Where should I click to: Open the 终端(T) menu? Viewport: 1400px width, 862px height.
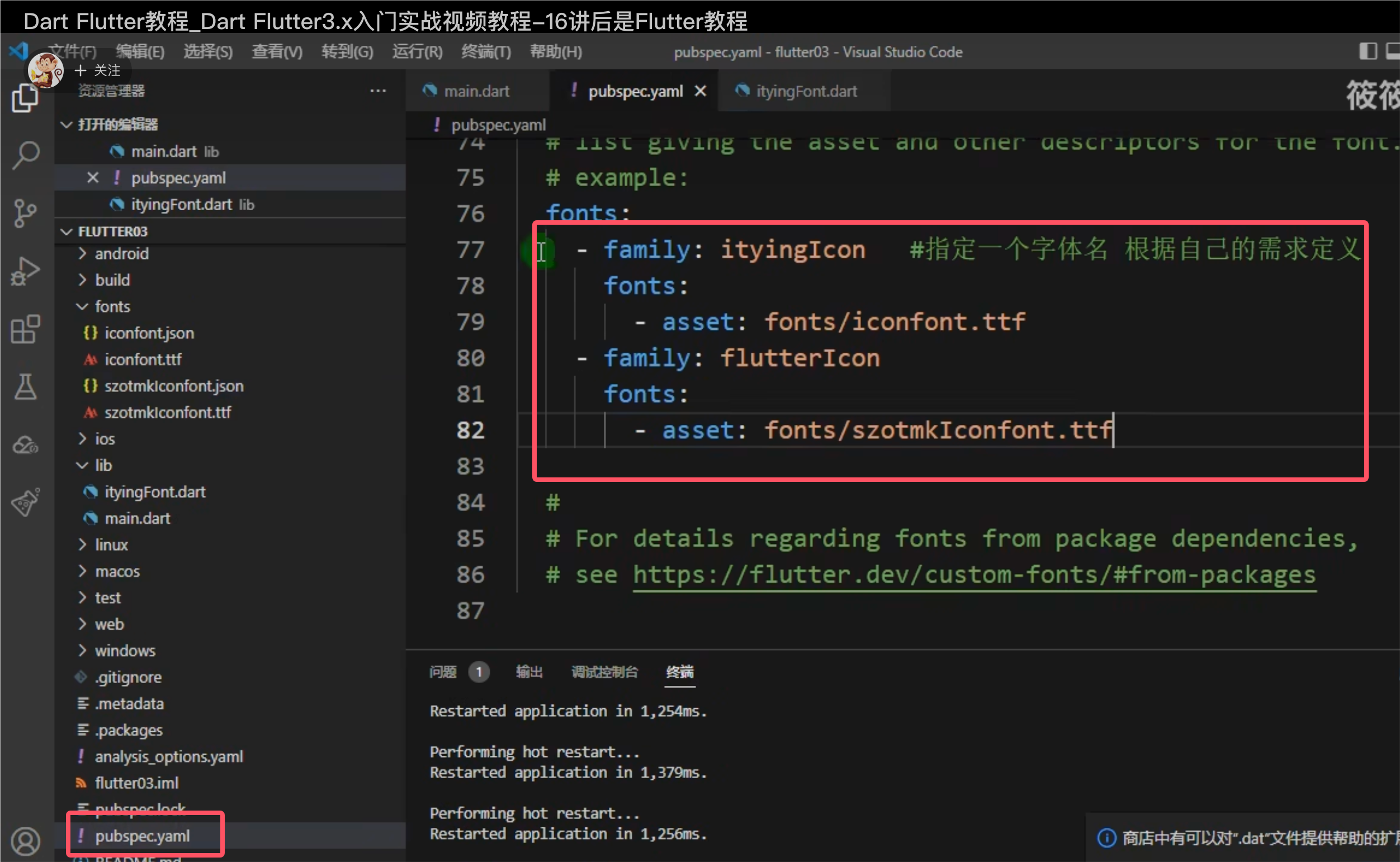click(486, 52)
